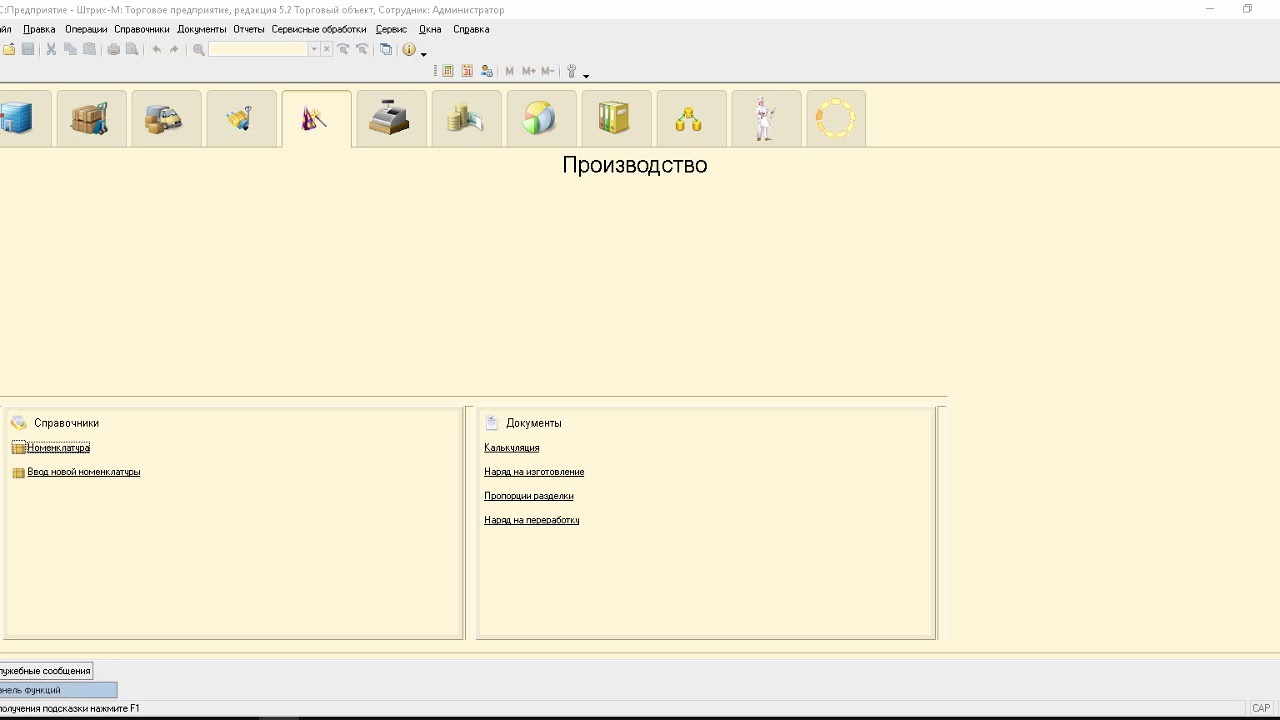Expand the arrow after Help icon
The image size is (1280, 720).
tap(424, 53)
